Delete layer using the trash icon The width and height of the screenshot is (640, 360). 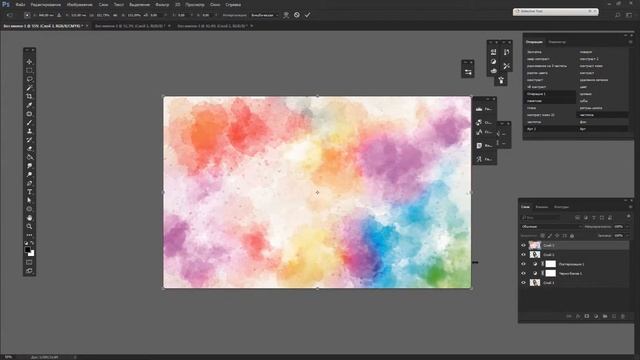[x=622, y=316]
